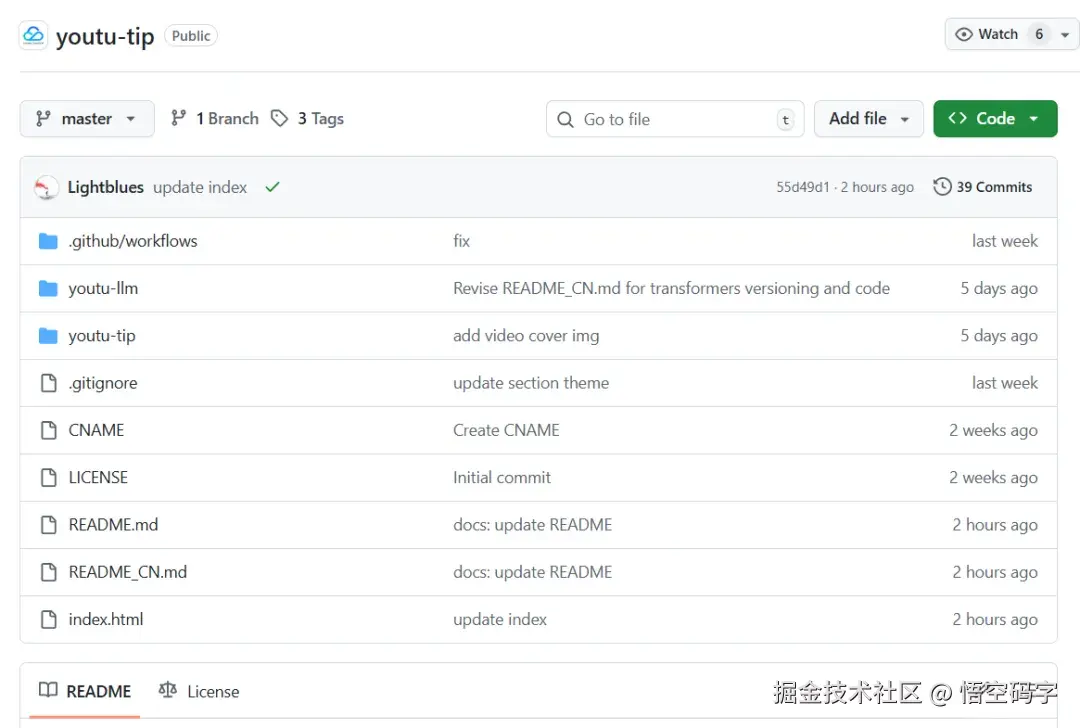The image size is (1080, 728).
Task: Click the Public visibility badge
Action: click(191, 36)
